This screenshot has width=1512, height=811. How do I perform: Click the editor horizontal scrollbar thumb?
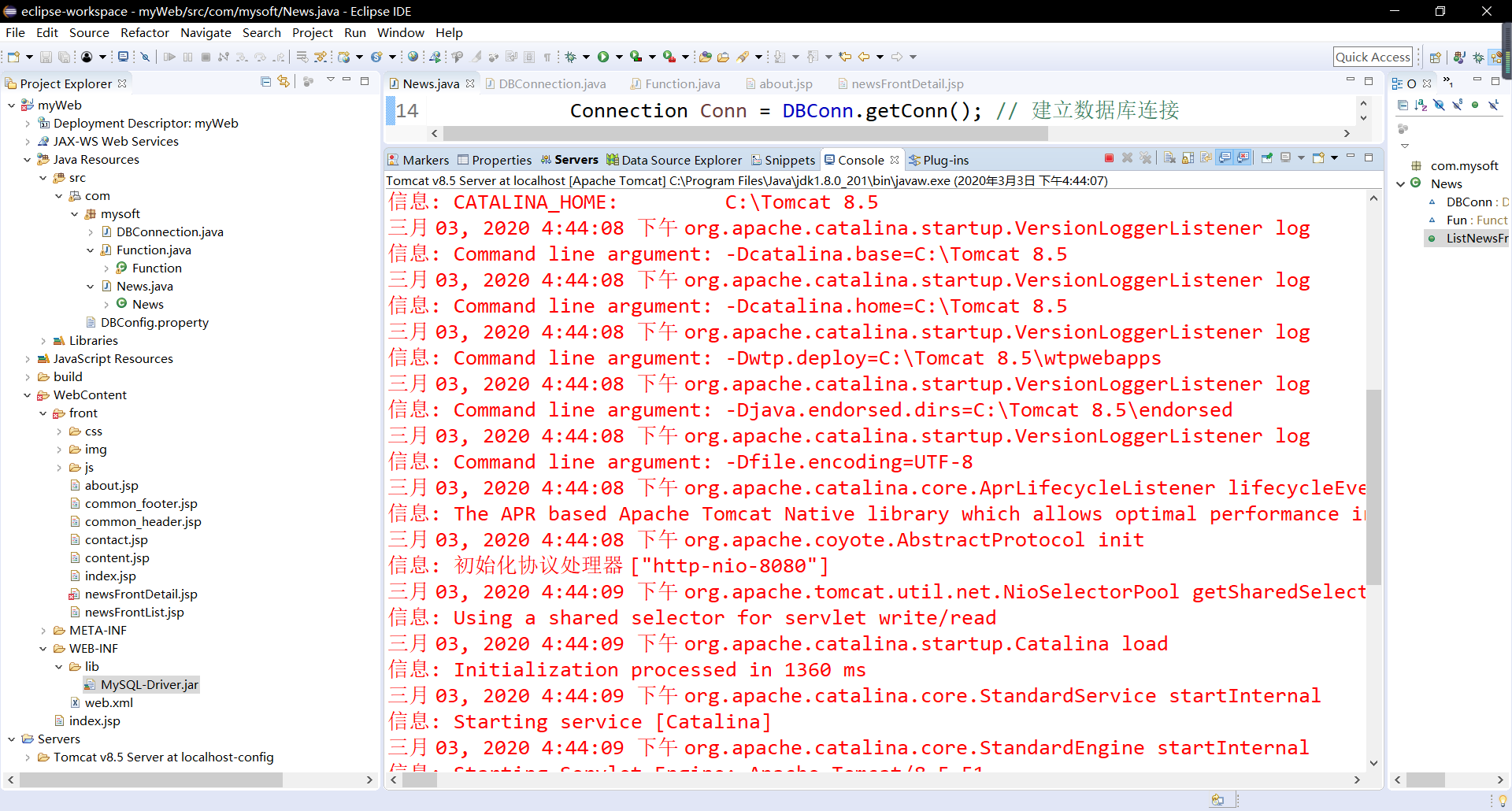point(745,133)
